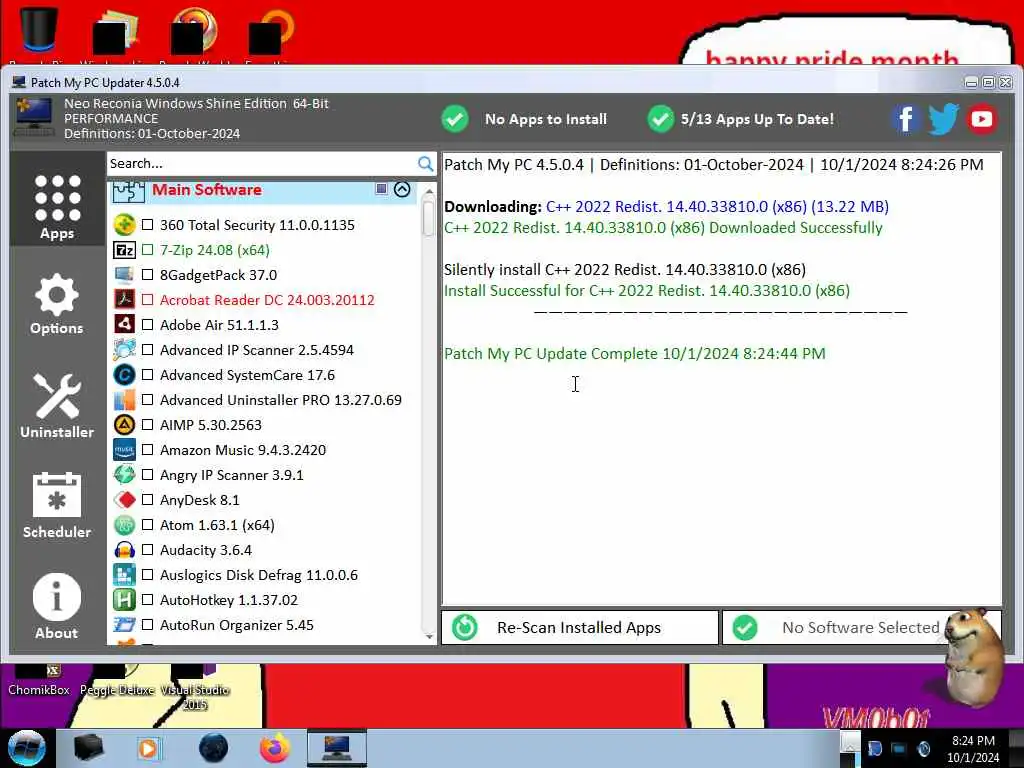The width and height of the screenshot is (1024, 768).
Task: Click the search magnifier icon
Action: (425, 163)
